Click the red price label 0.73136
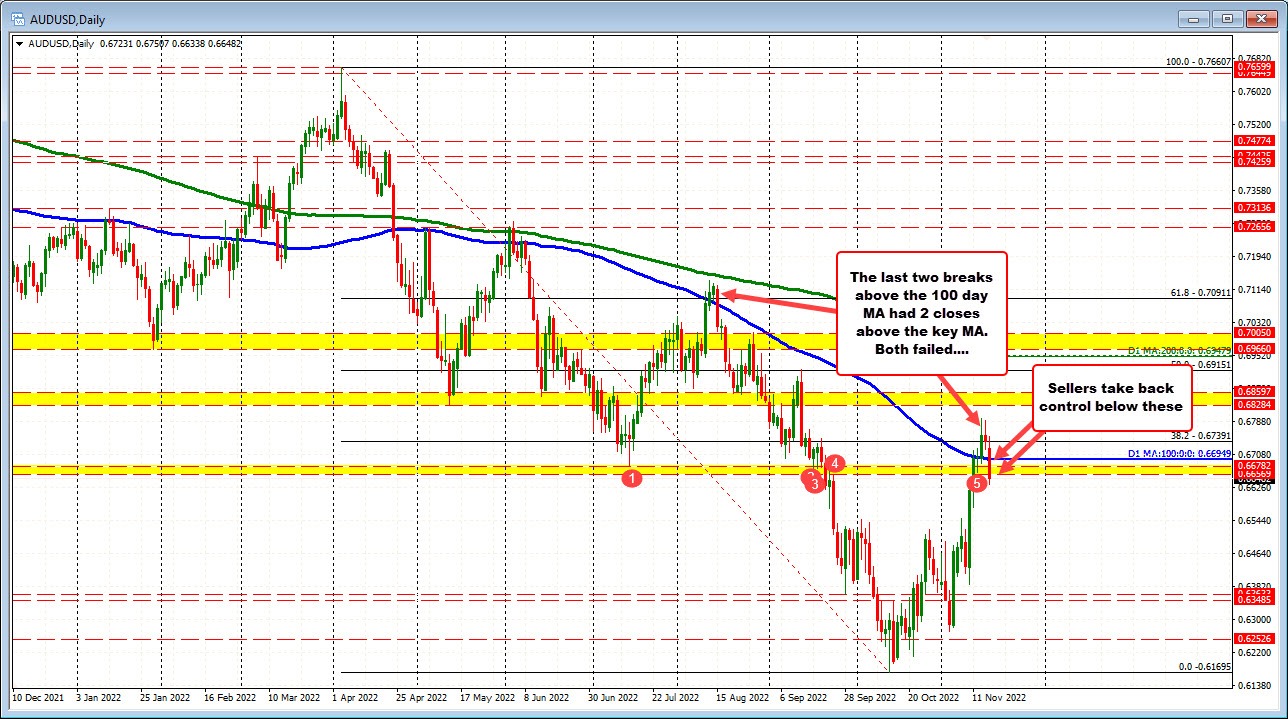This screenshot has width=1288, height=719. click(x=1254, y=208)
